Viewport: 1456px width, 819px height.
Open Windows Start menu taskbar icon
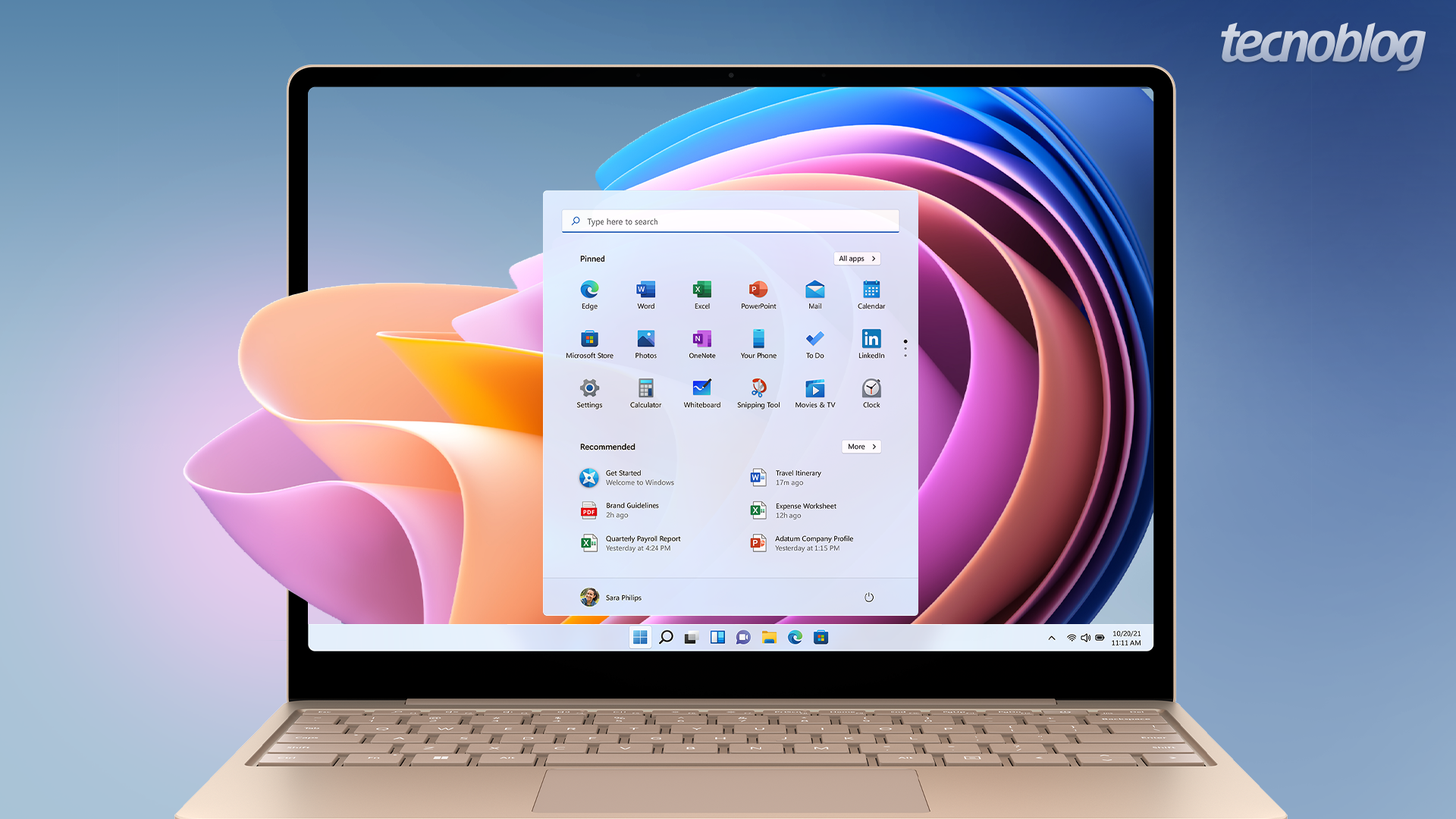(x=637, y=637)
